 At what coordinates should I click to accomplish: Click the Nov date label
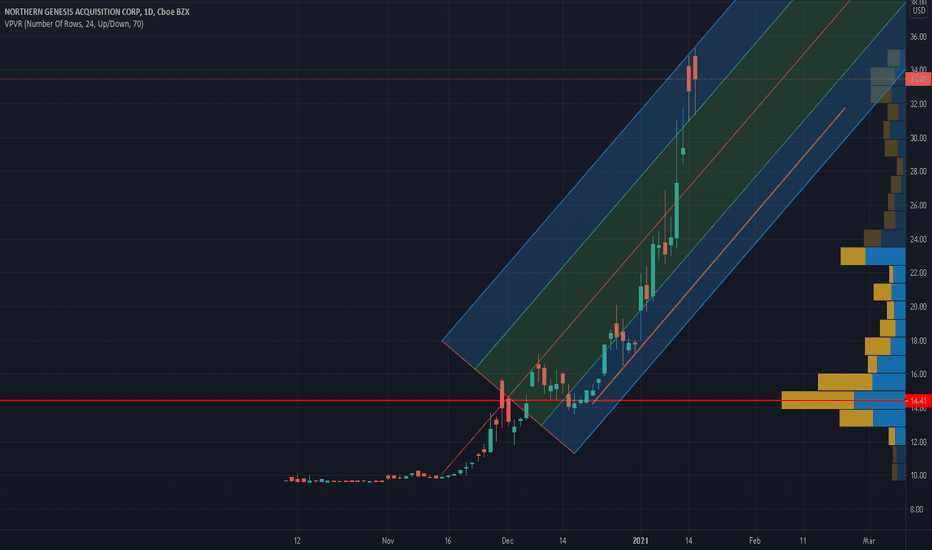(388, 540)
